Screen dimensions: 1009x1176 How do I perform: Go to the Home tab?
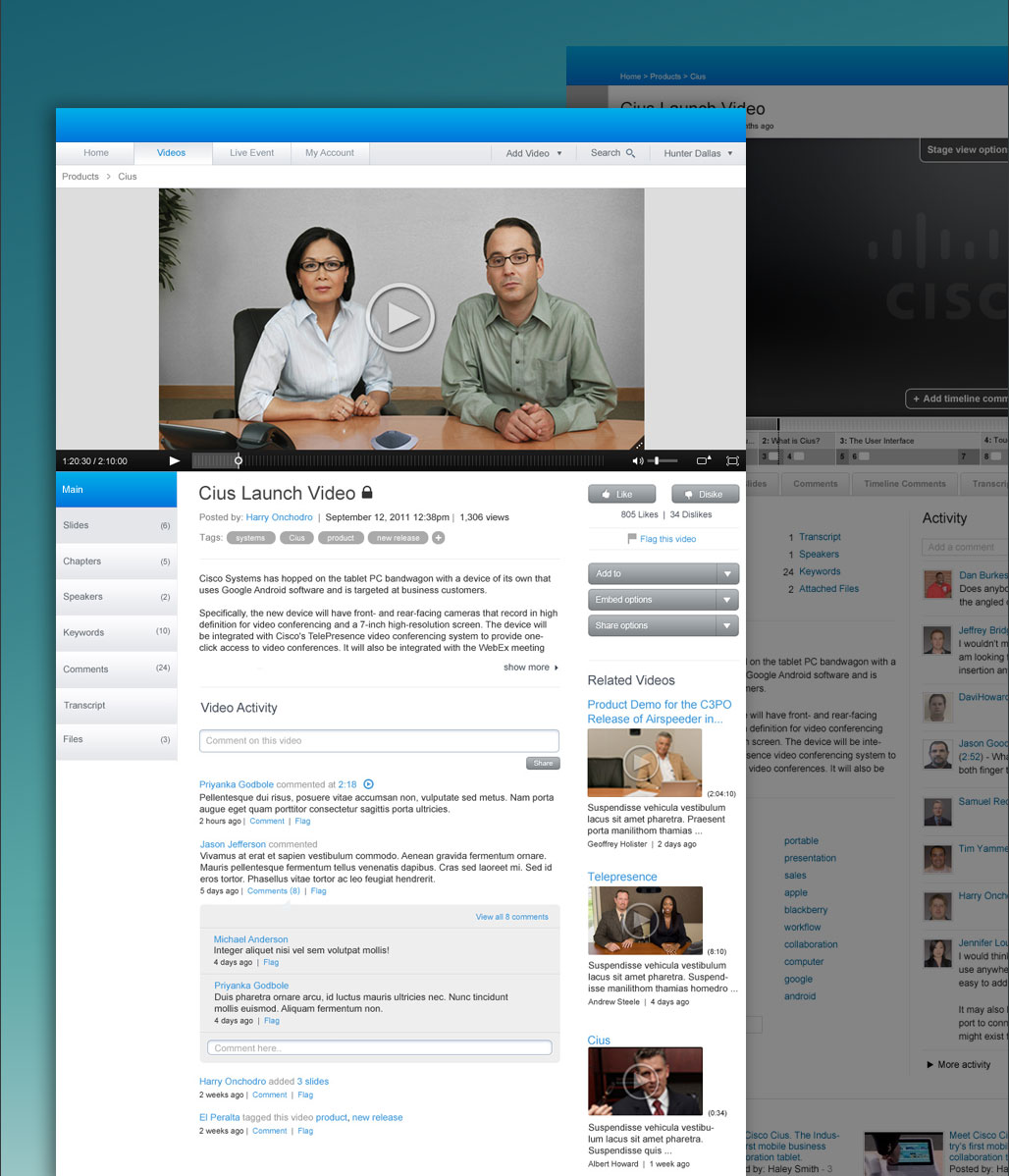coord(96,152)
